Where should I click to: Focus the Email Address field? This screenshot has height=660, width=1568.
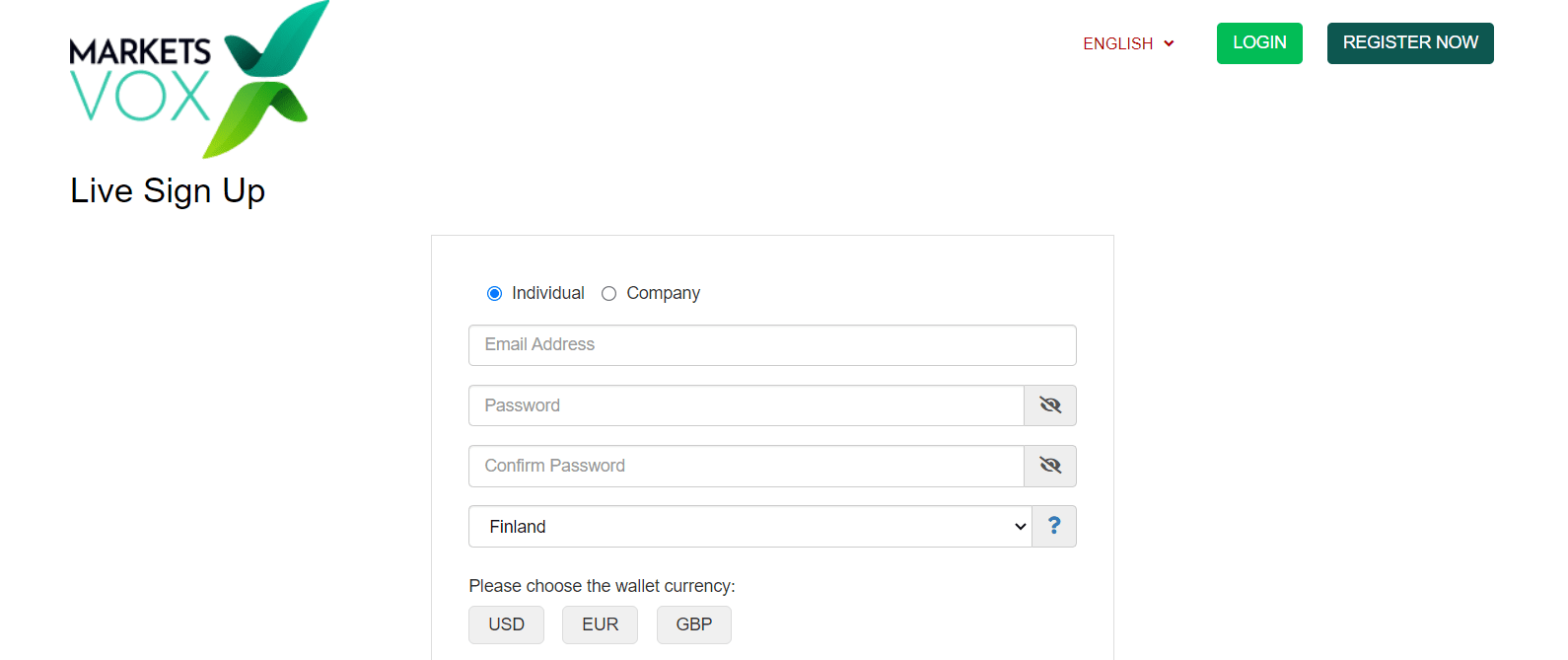[772, 345]
